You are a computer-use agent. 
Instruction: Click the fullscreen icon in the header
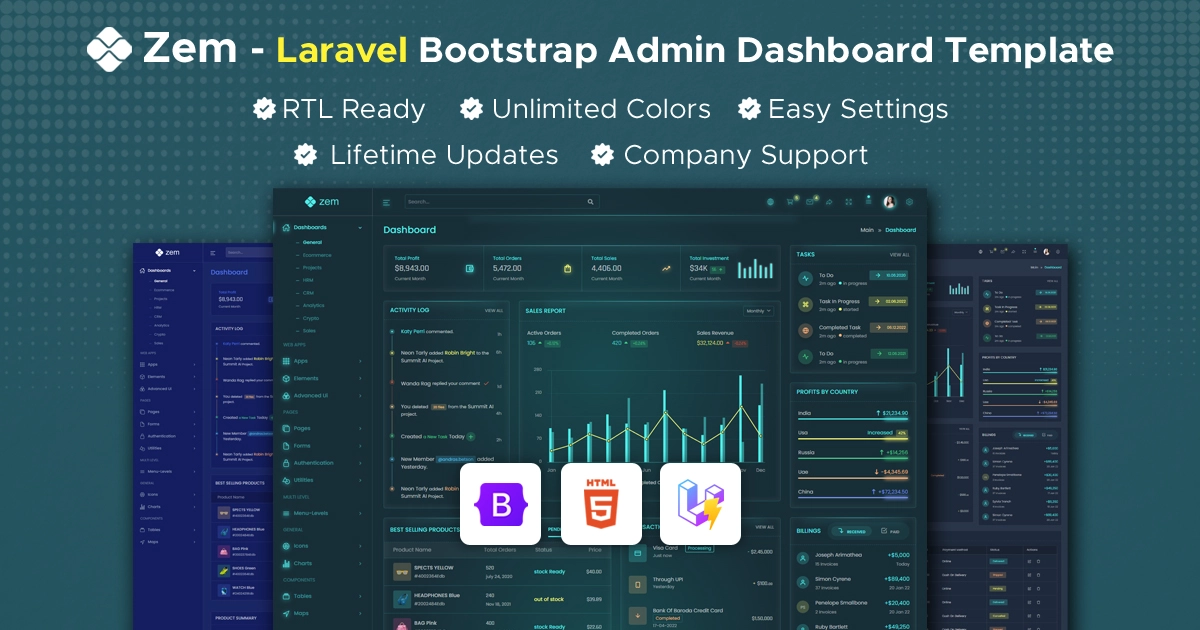[849, 202]
